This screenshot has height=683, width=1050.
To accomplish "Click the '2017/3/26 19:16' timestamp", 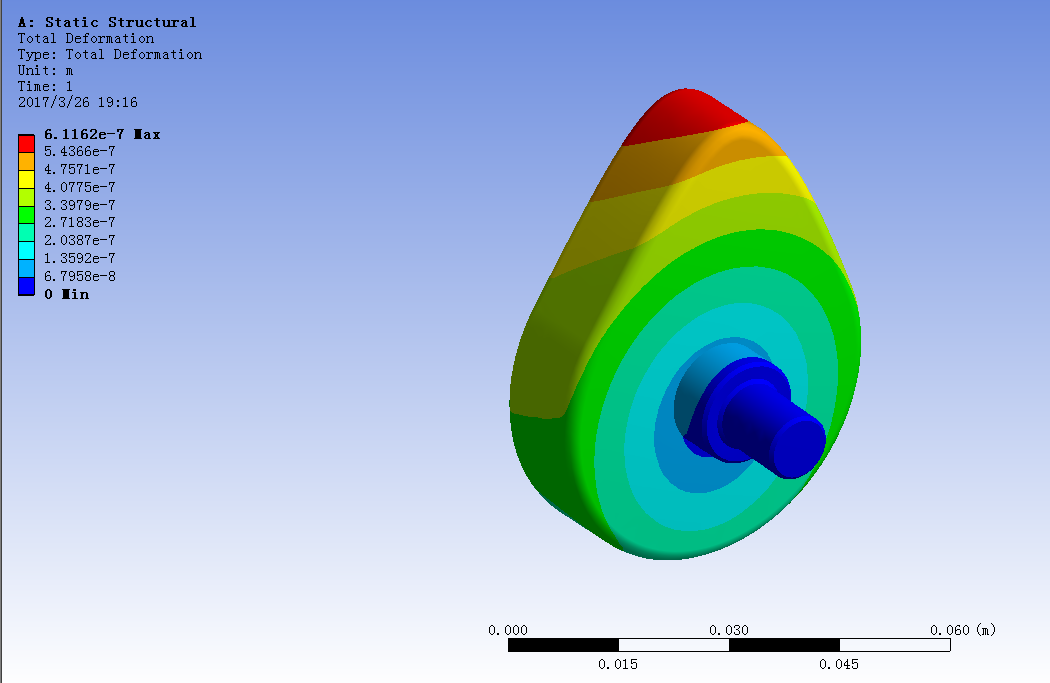I will click(78, 102).
